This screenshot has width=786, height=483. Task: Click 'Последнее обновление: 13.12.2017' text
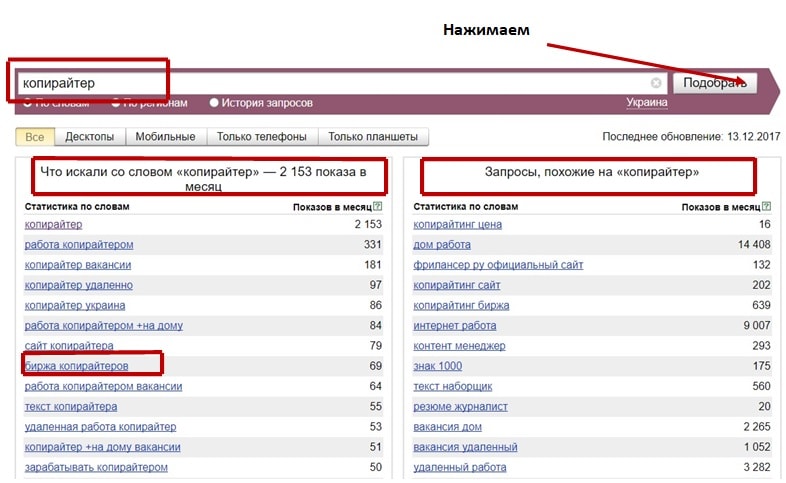click(691, 137)
